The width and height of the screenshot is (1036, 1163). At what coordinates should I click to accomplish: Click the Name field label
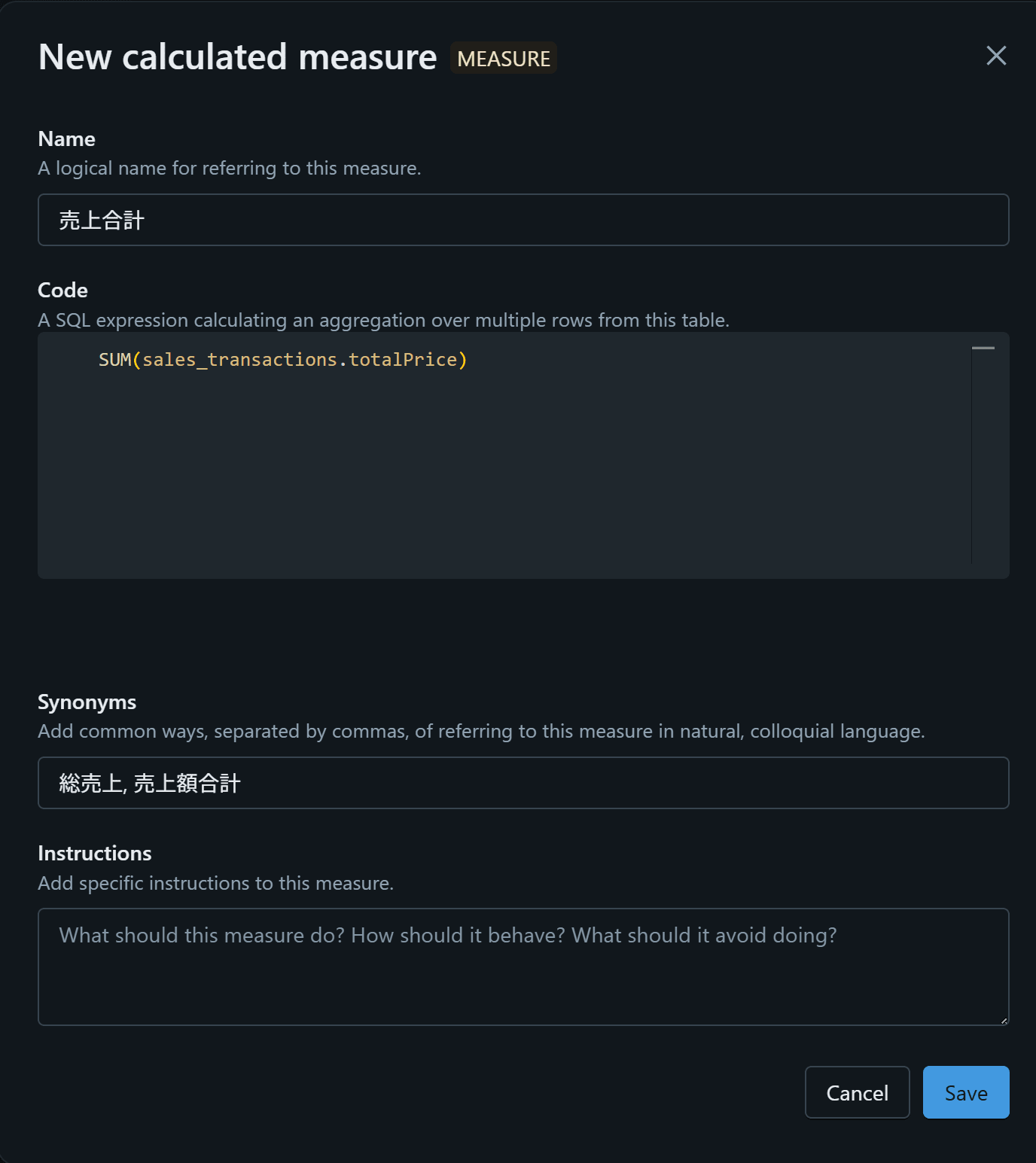(x=66, y=139)
